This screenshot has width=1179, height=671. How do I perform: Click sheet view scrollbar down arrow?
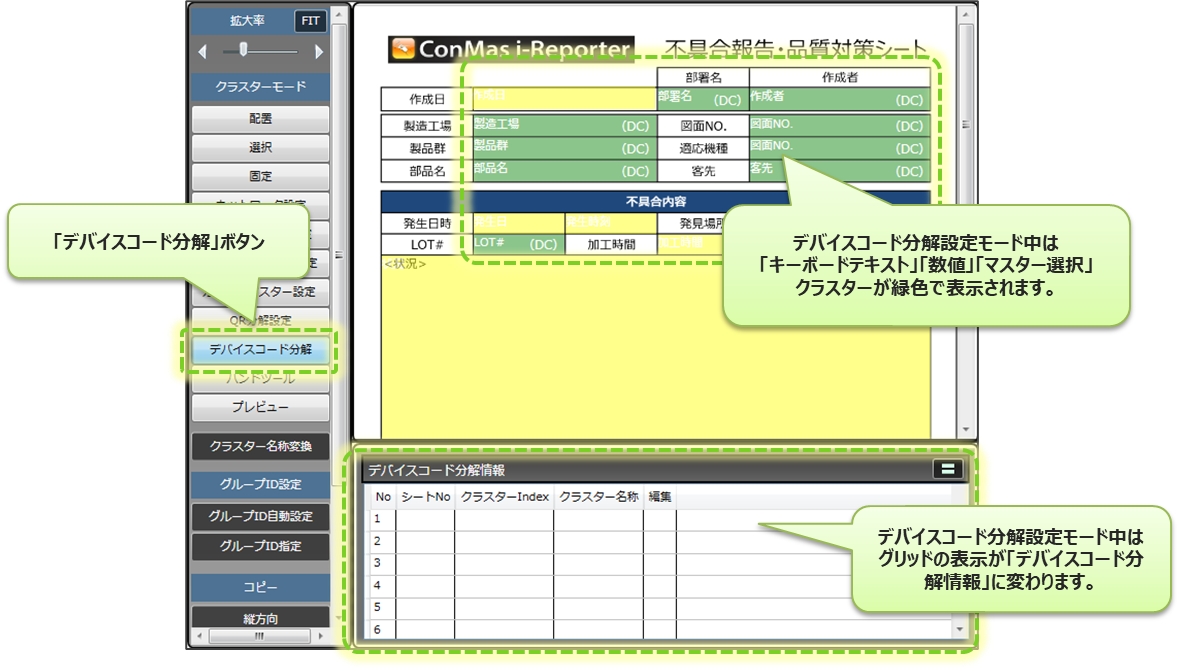[x=965, y=430]
